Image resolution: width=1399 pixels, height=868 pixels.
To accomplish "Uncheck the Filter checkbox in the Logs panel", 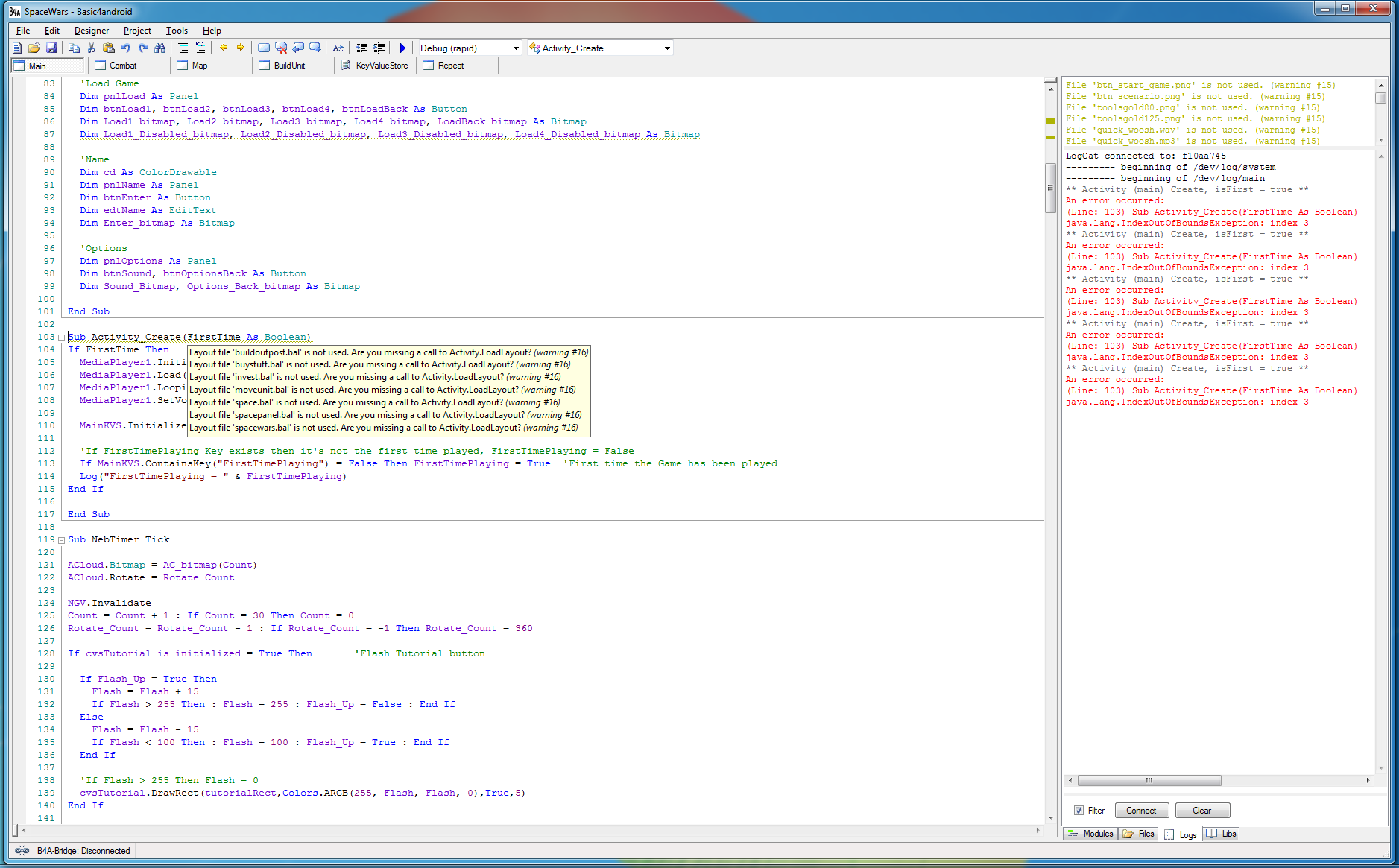I will (x=1080, y=810).
